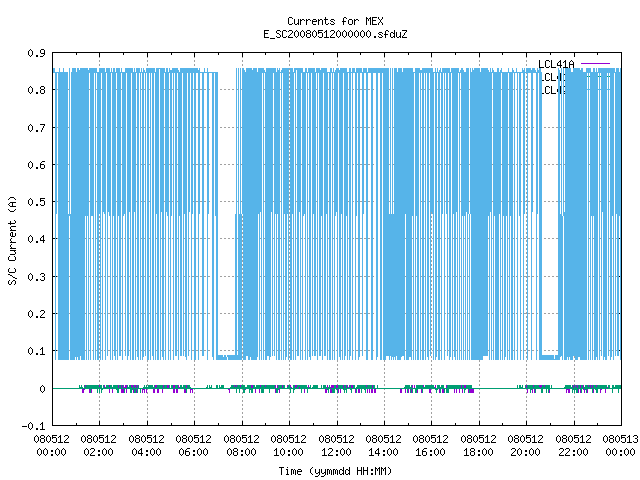Select the file name E_SC20080512000000.sfduZ subtitle
640x480 pixels.
pos(335,34)
